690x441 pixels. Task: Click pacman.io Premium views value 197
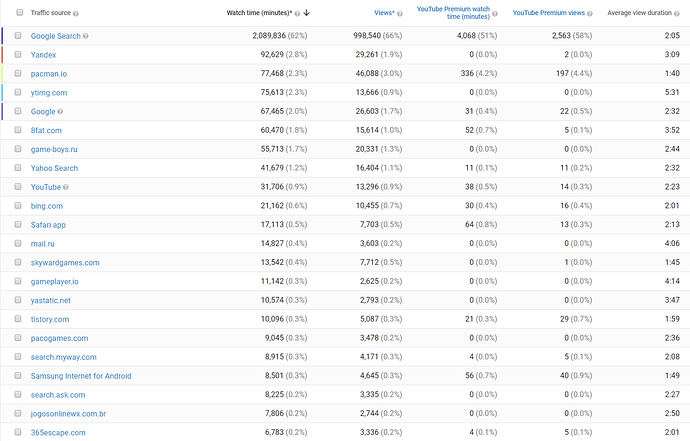562,74
